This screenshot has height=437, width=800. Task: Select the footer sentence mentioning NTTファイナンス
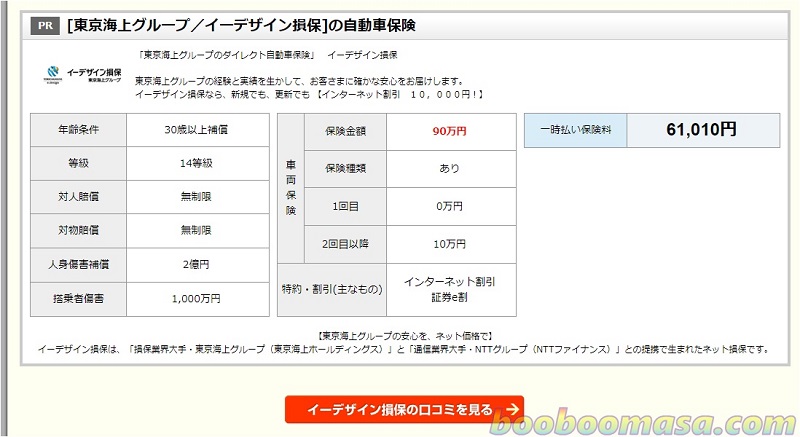[404, 349]
